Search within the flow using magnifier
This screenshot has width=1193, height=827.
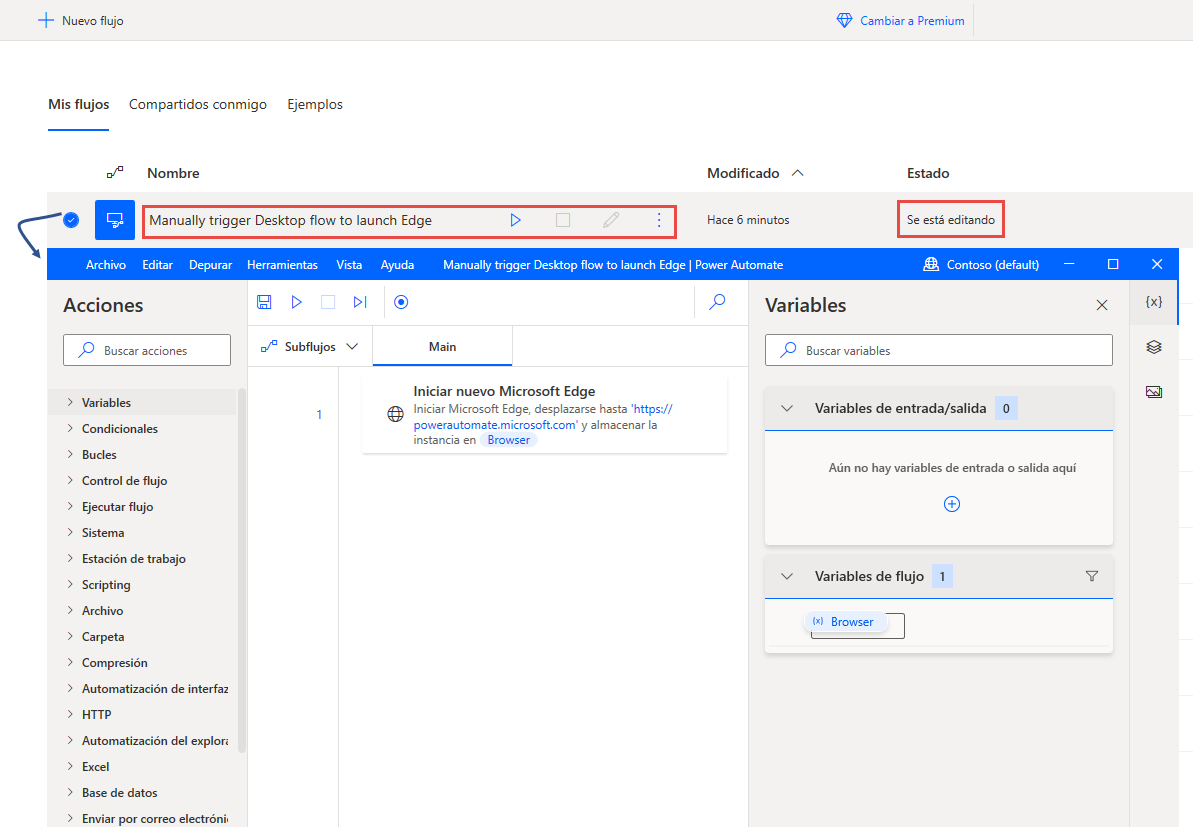click(717, 302)
